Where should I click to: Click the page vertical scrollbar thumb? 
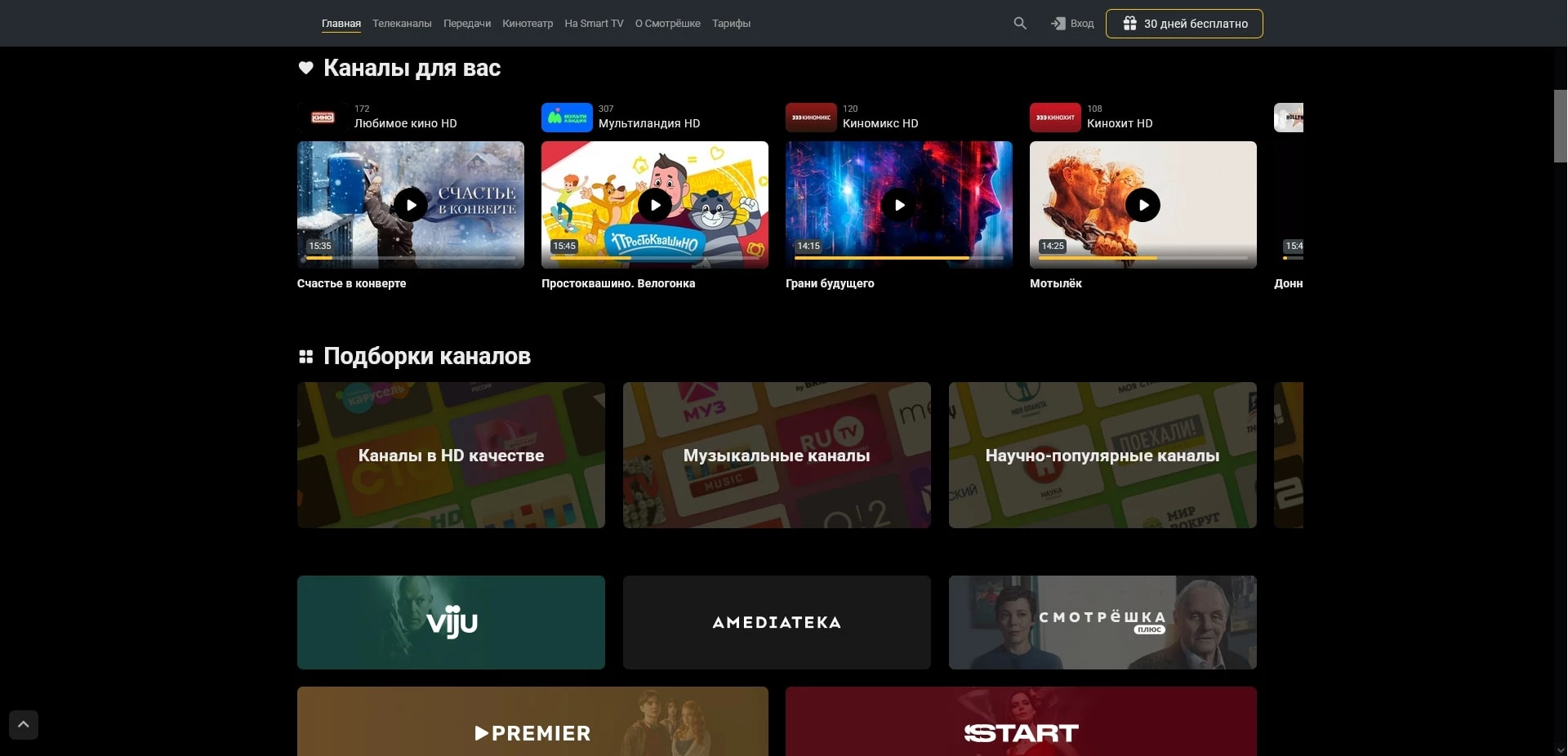1560,127
